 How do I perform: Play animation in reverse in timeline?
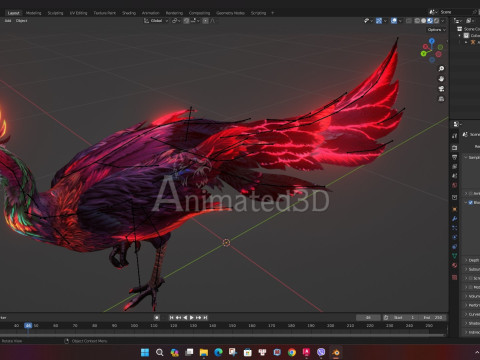click(x=185, y=318)
